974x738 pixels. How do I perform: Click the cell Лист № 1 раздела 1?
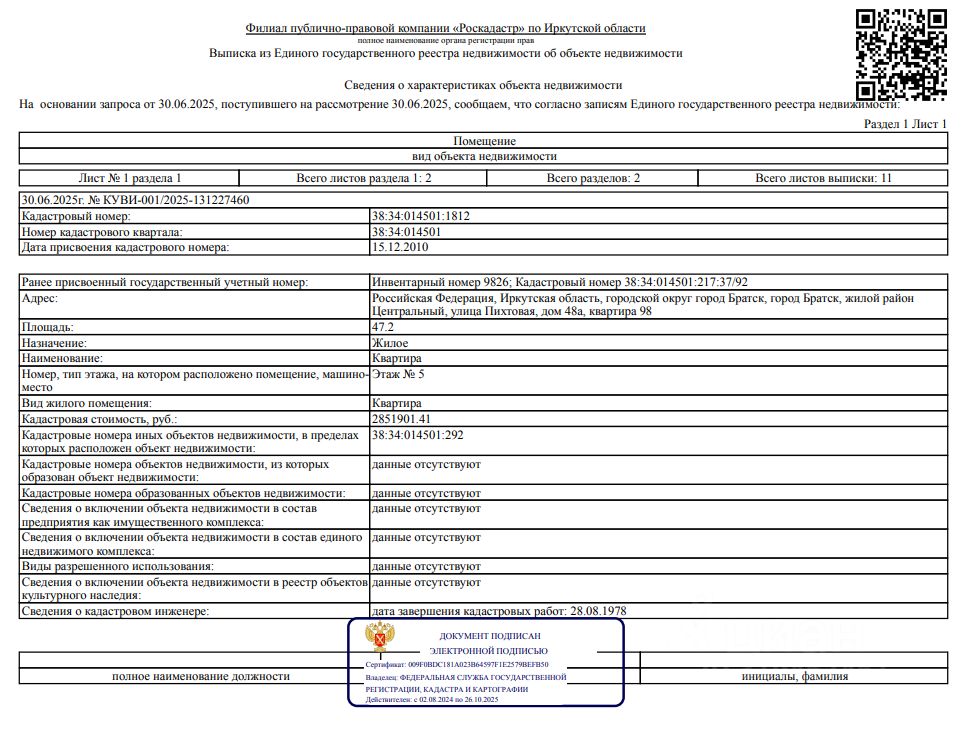129,178
